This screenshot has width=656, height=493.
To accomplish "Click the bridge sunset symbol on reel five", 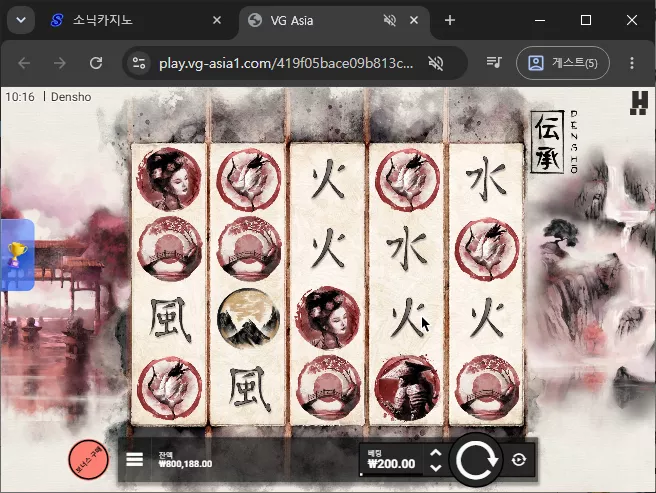I will coord(487,388).
